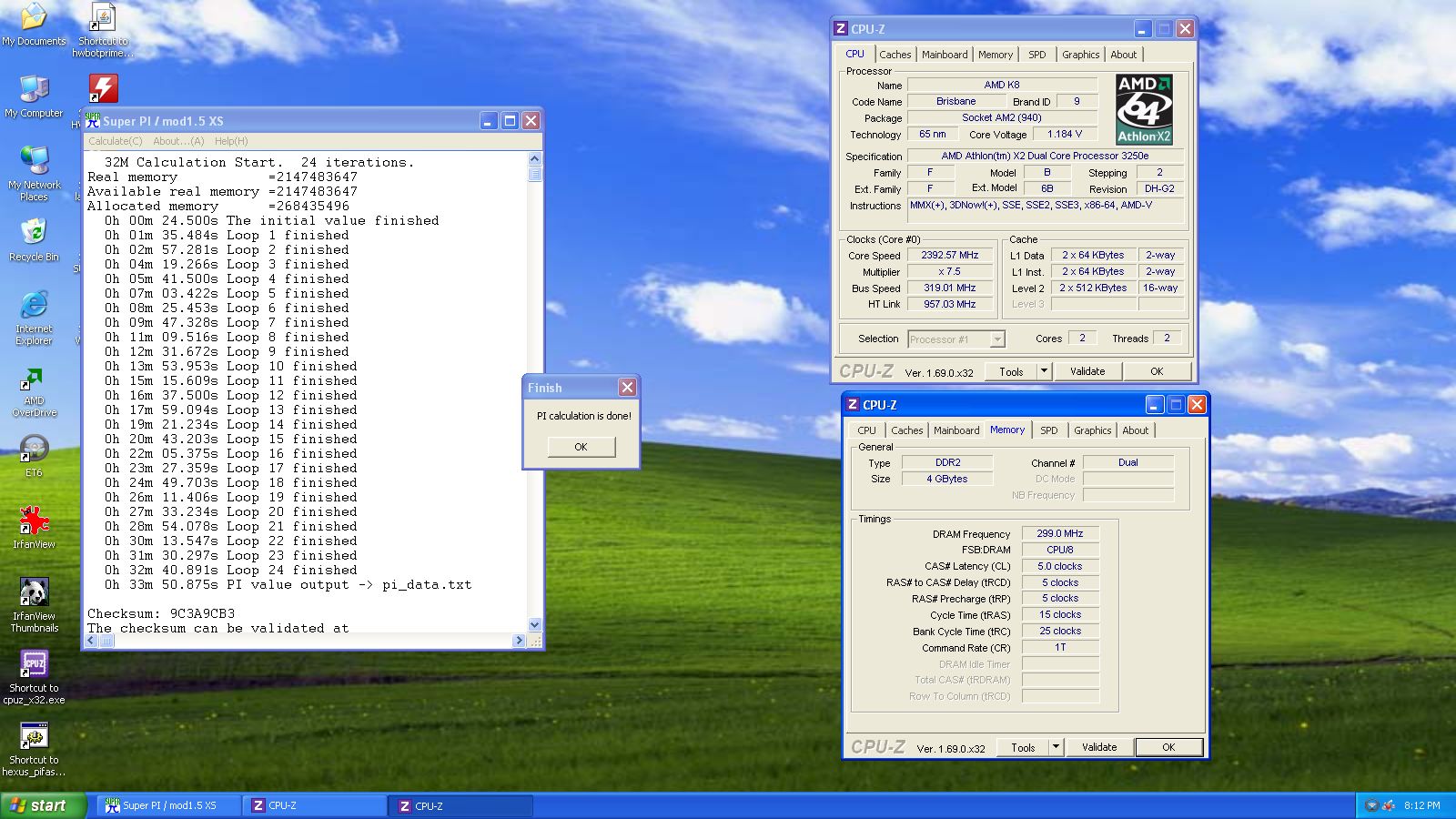The width and height of the screenshot is (1456, 819).
Task: Click OK in Finish dialog
Action: pos(581,447)
